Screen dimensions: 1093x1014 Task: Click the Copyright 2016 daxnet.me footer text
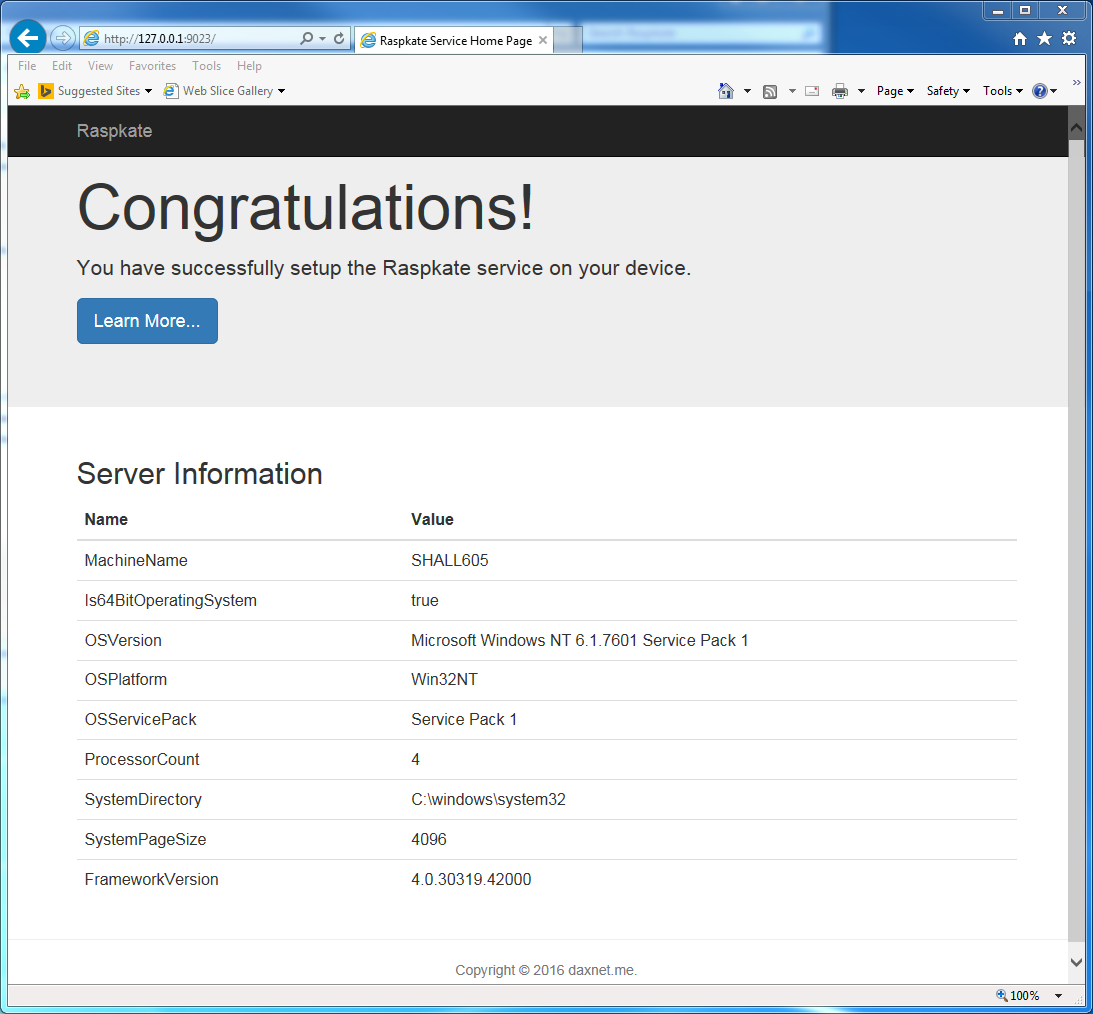tap(546, 970)
